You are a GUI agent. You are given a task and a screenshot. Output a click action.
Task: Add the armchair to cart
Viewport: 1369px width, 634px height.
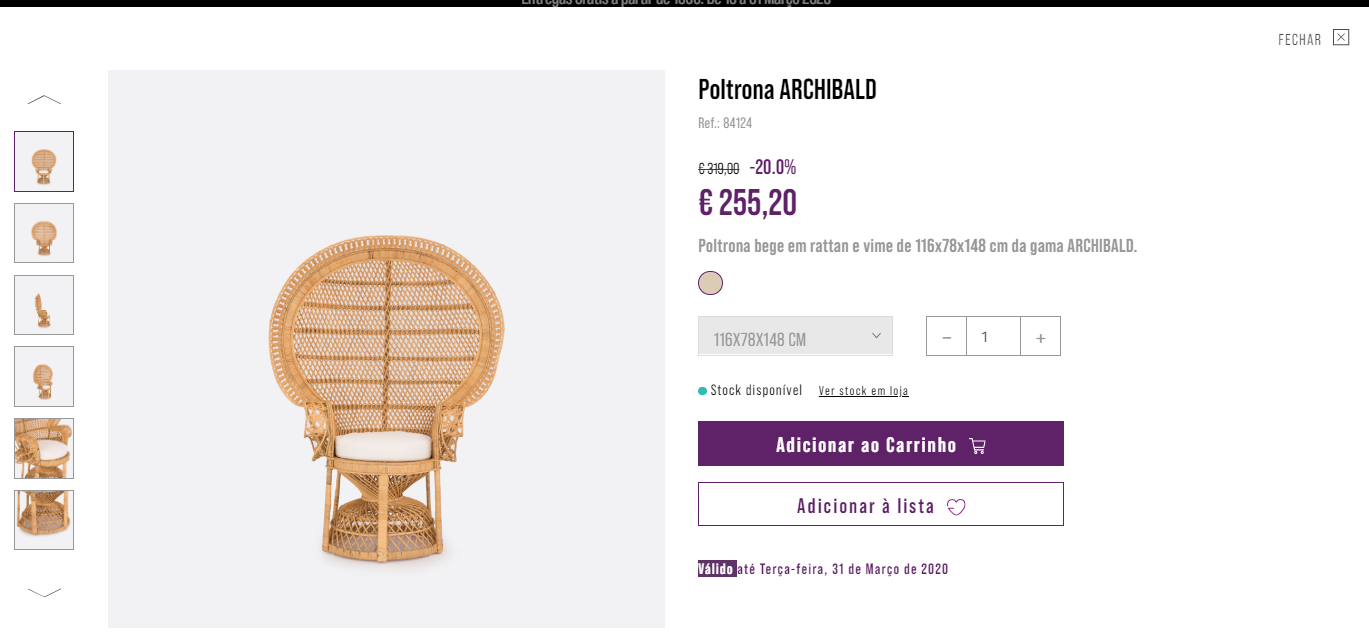point(866,444)
